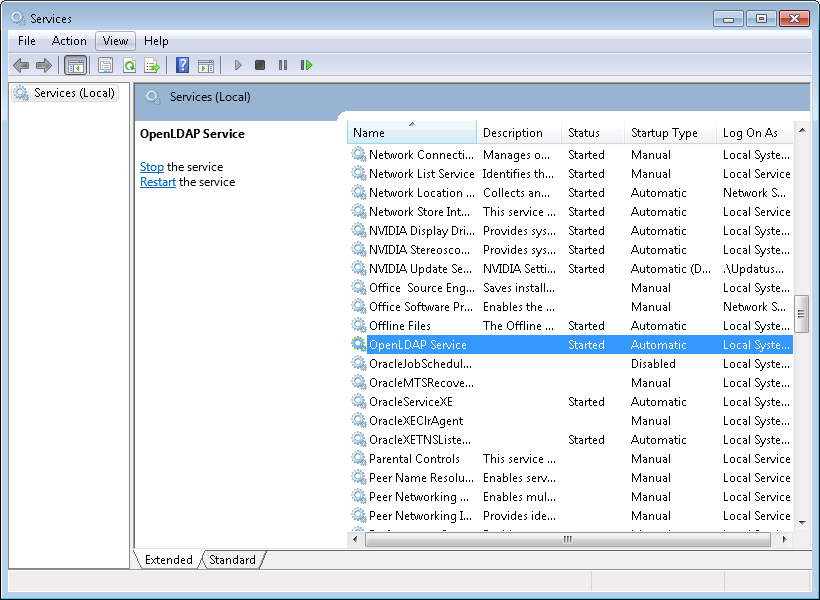
Task: Select the OracleMTSRecove... service row
Action: tap(570, 382)
